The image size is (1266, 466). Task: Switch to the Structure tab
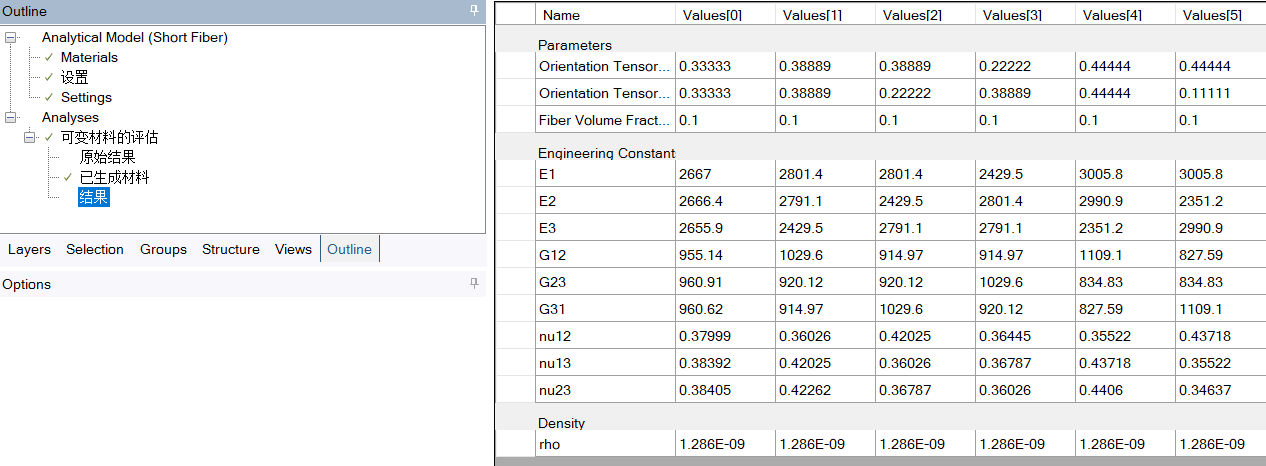click(230, 249)
